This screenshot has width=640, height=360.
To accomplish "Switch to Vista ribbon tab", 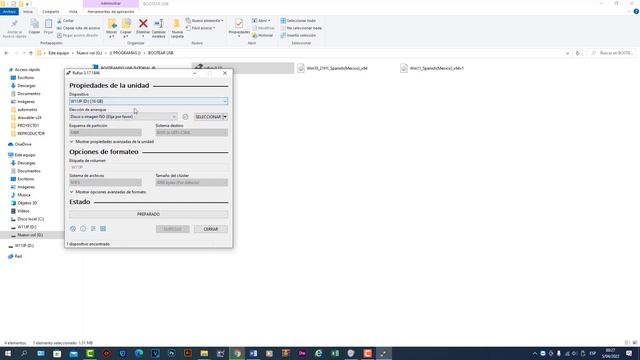I will (x=73, y=12).
